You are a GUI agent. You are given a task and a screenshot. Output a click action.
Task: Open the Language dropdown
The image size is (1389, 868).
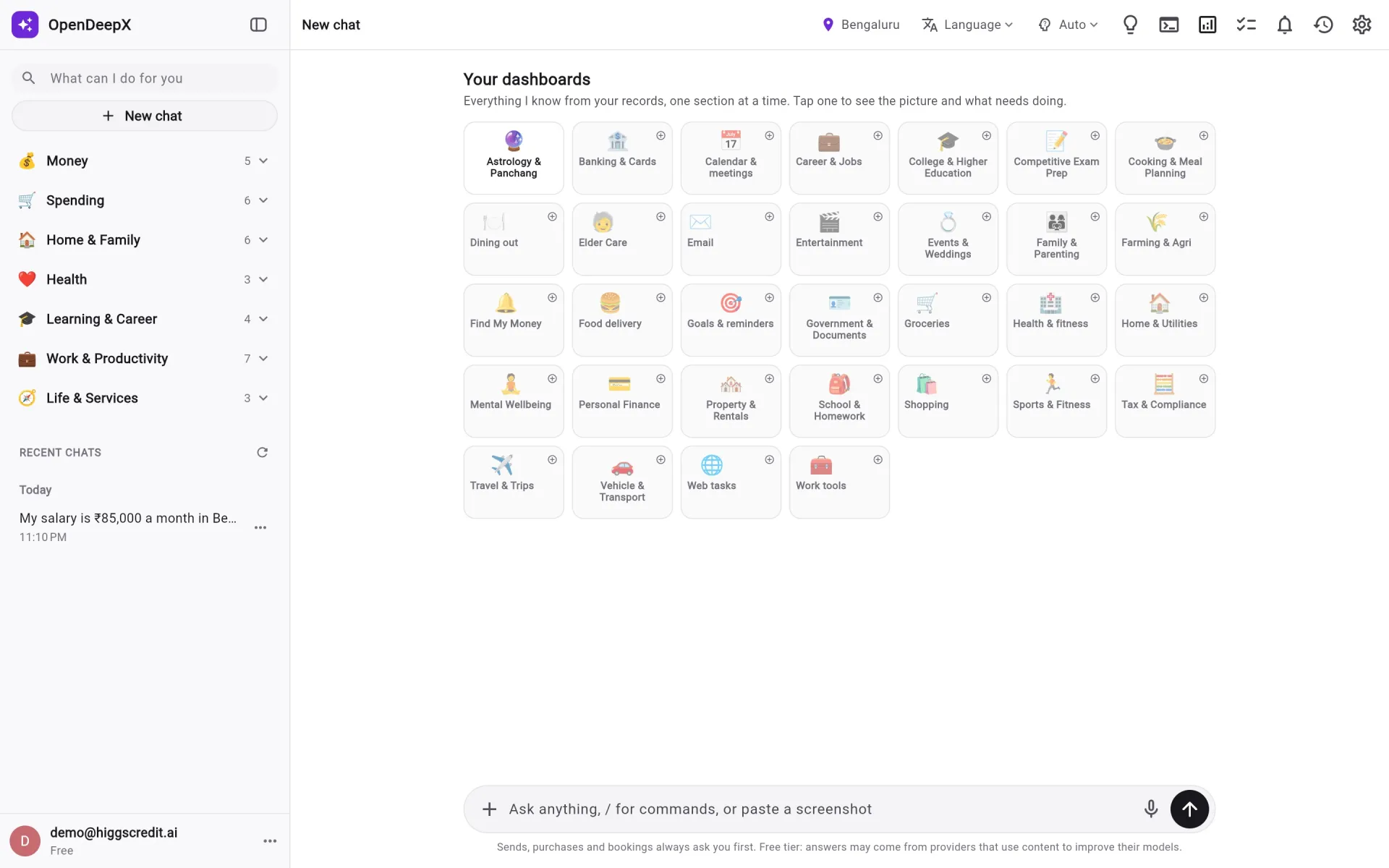tap(967, 25)
